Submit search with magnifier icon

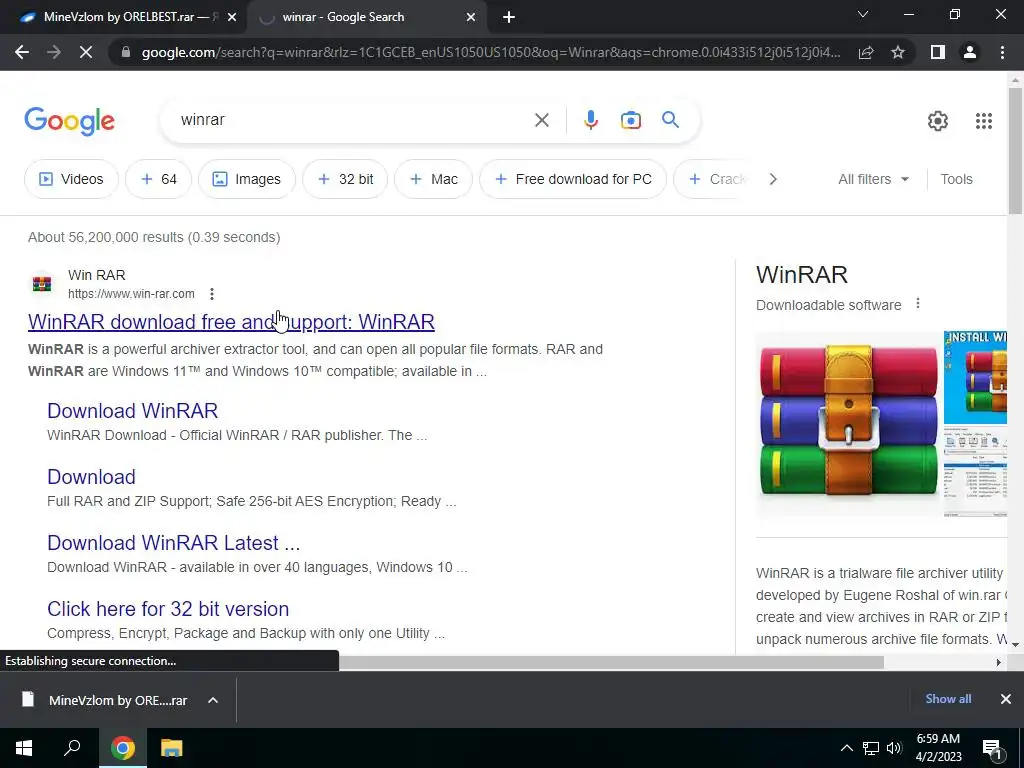pyautogui.click(x=671, y=120)
